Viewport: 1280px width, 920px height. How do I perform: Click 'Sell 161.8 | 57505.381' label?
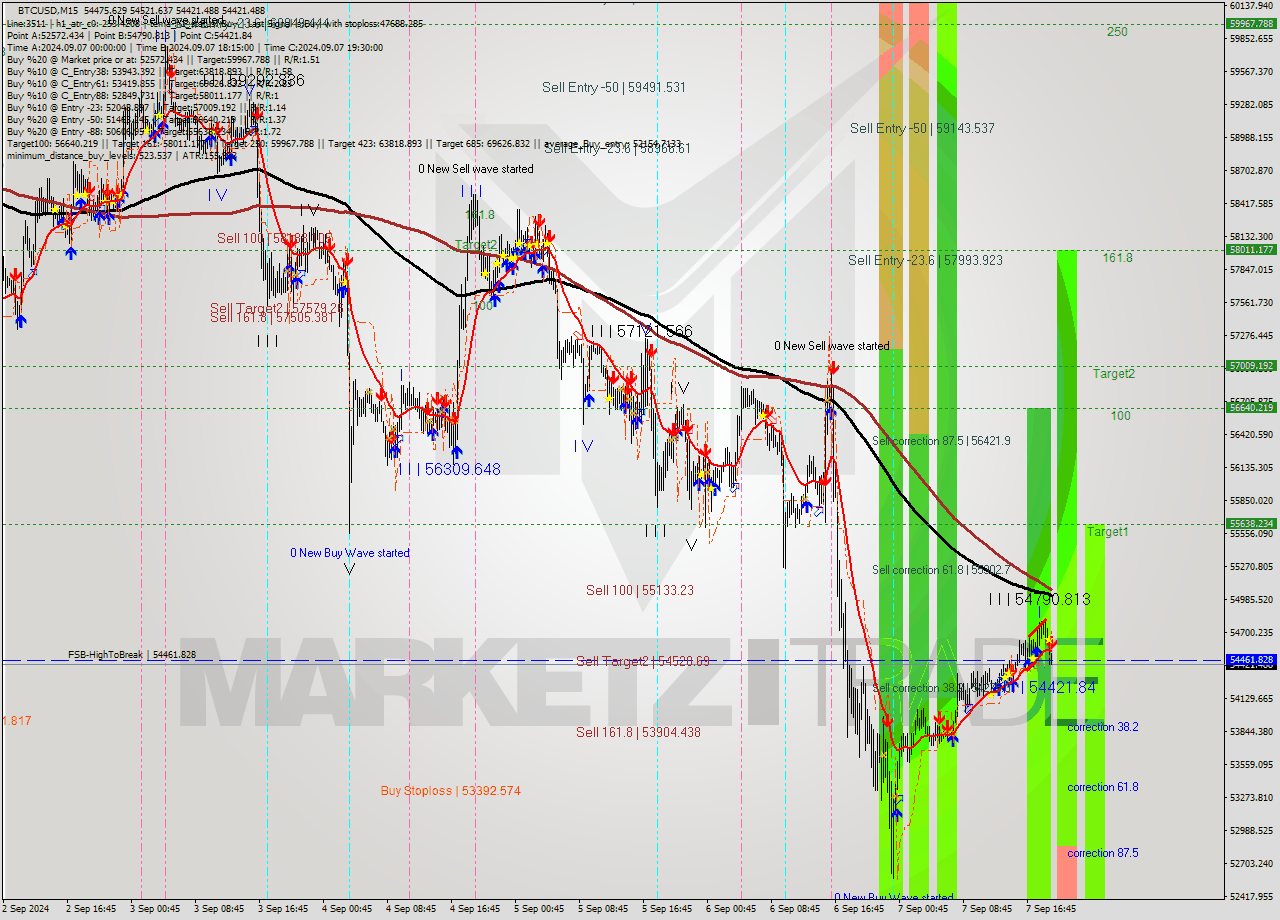tap(272, 317)
